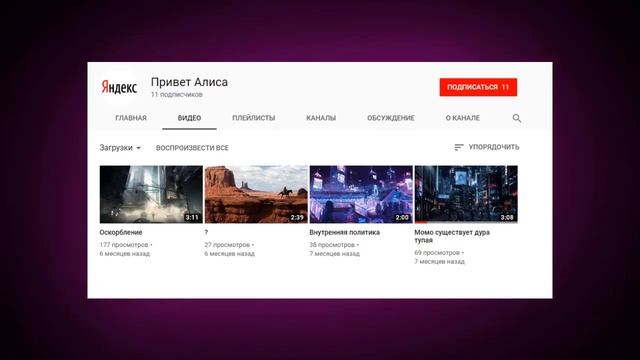Click the 177 просмотров text

[x=124, y=245]
